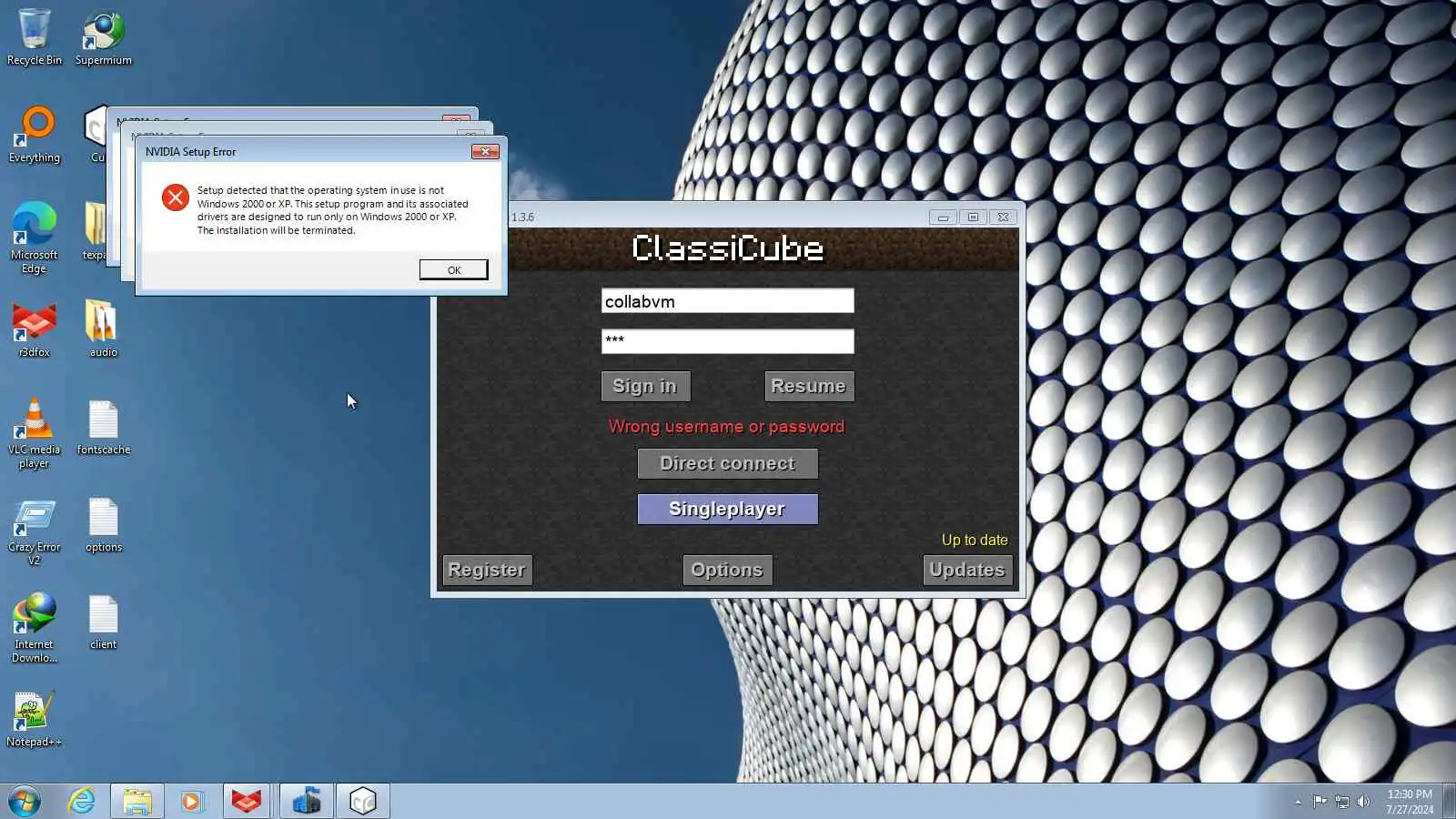This screenshot has height=819, width=1456.
Task: Minimize the ClassiCube launcher window
Action: [943, 217]
